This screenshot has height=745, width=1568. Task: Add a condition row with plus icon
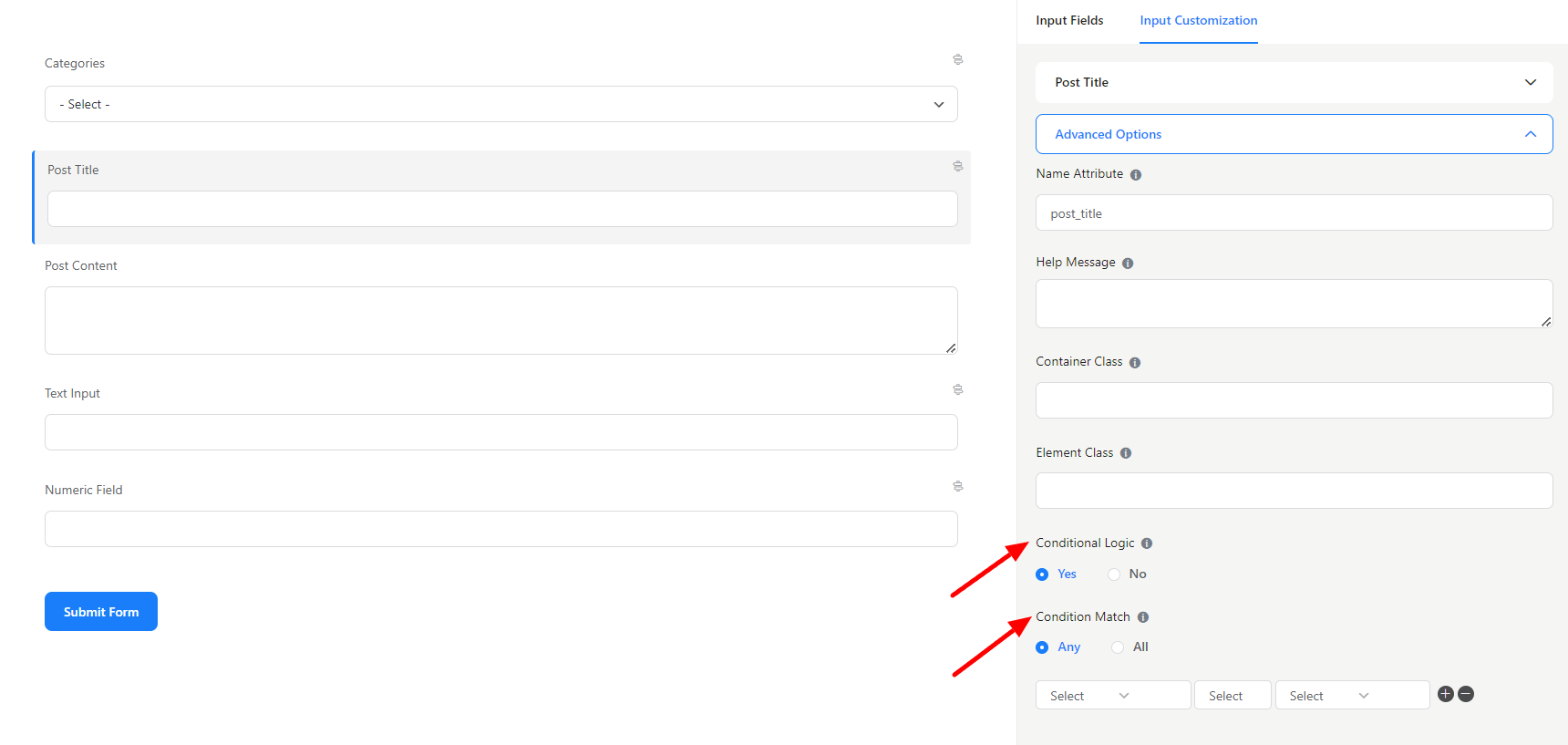coord(1445,694)
